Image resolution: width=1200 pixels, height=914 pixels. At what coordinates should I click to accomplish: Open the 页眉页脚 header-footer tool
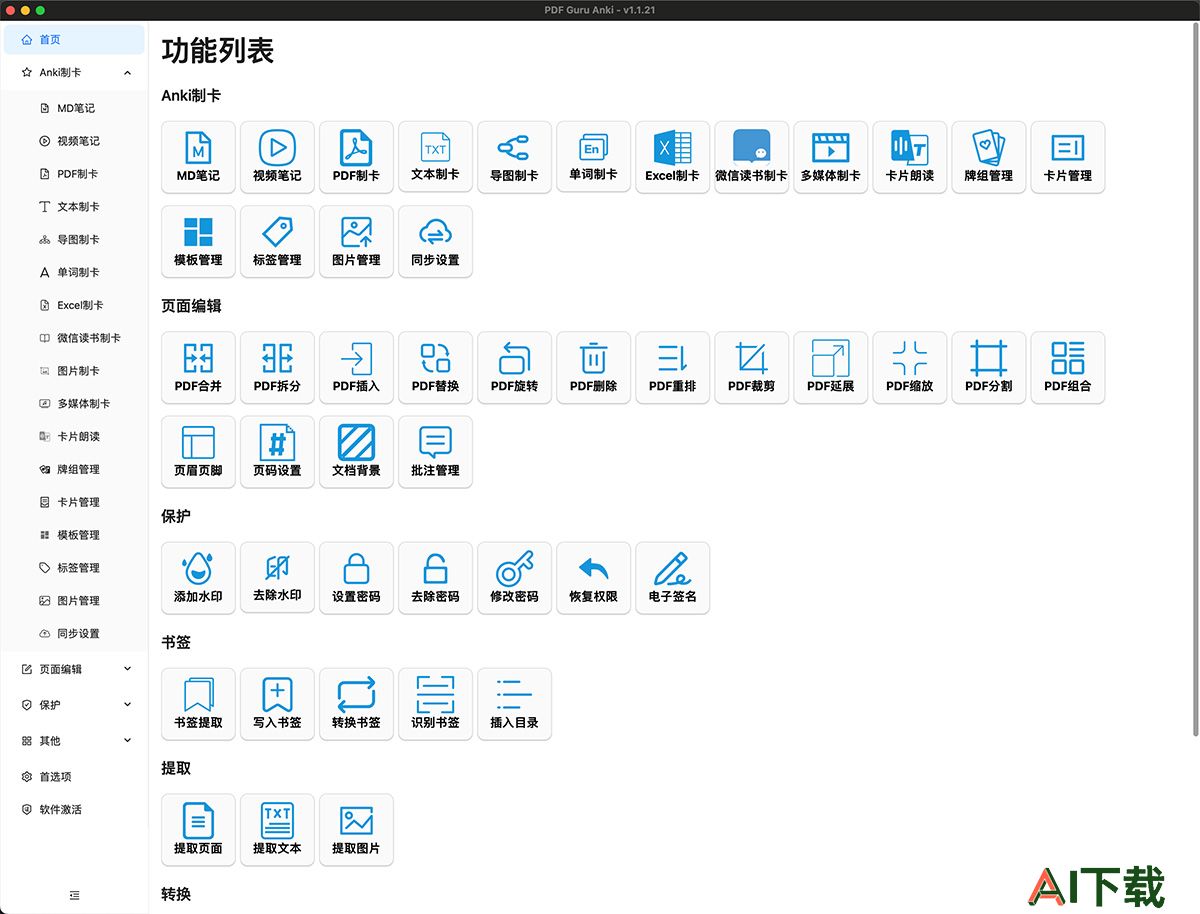(x=198, y=451)
